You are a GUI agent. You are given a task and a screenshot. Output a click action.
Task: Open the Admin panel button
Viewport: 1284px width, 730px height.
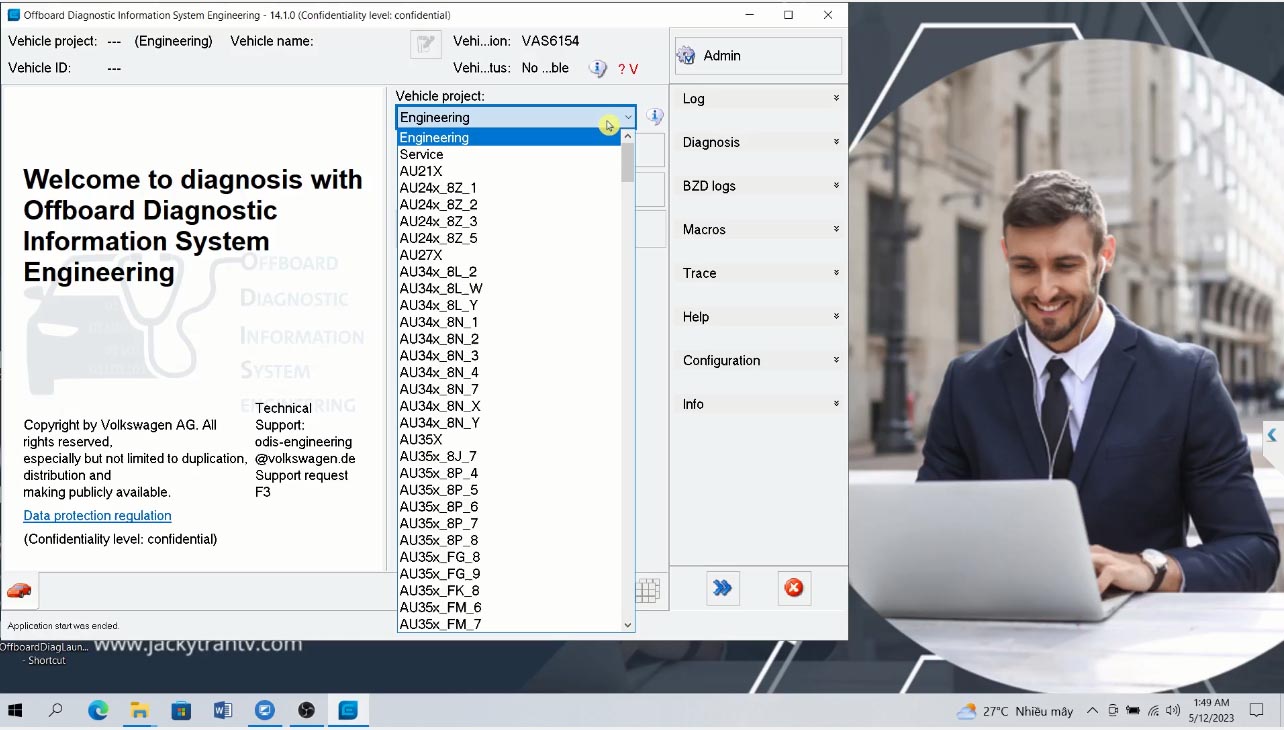758,56
